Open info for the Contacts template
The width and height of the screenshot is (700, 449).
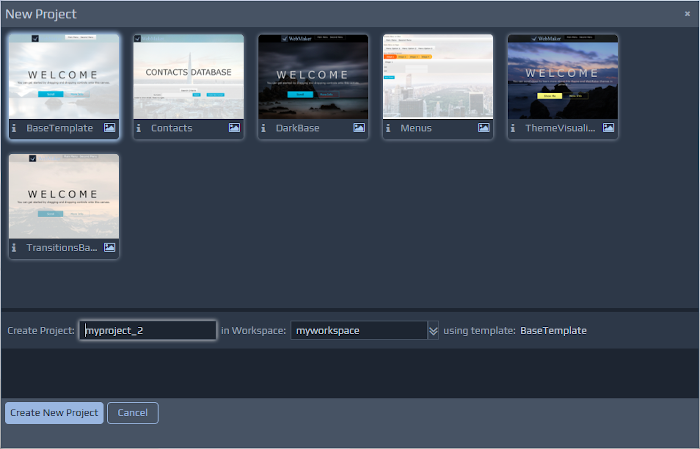139,128
